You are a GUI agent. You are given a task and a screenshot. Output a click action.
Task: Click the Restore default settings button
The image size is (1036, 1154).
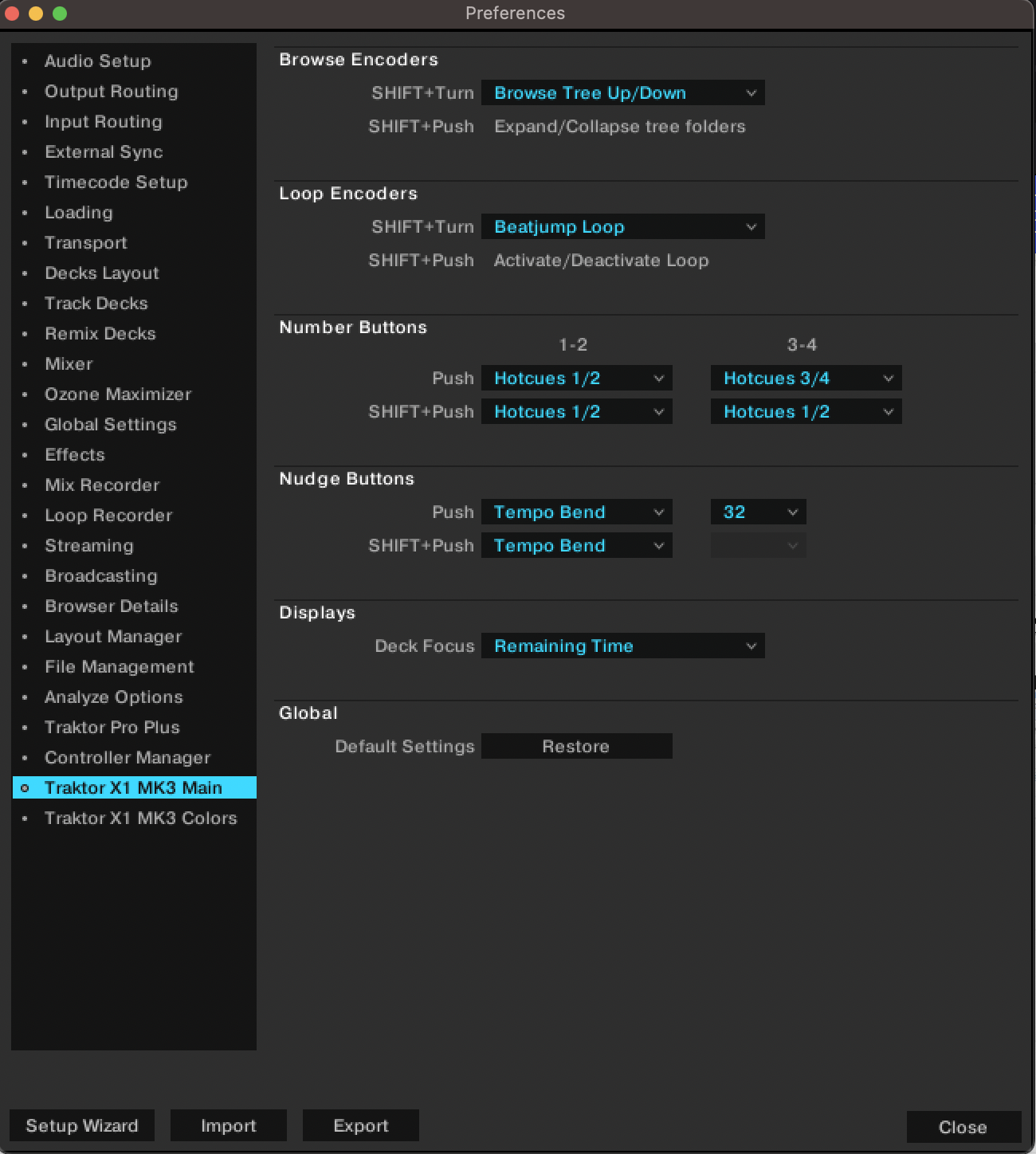[x=576, y=746]
